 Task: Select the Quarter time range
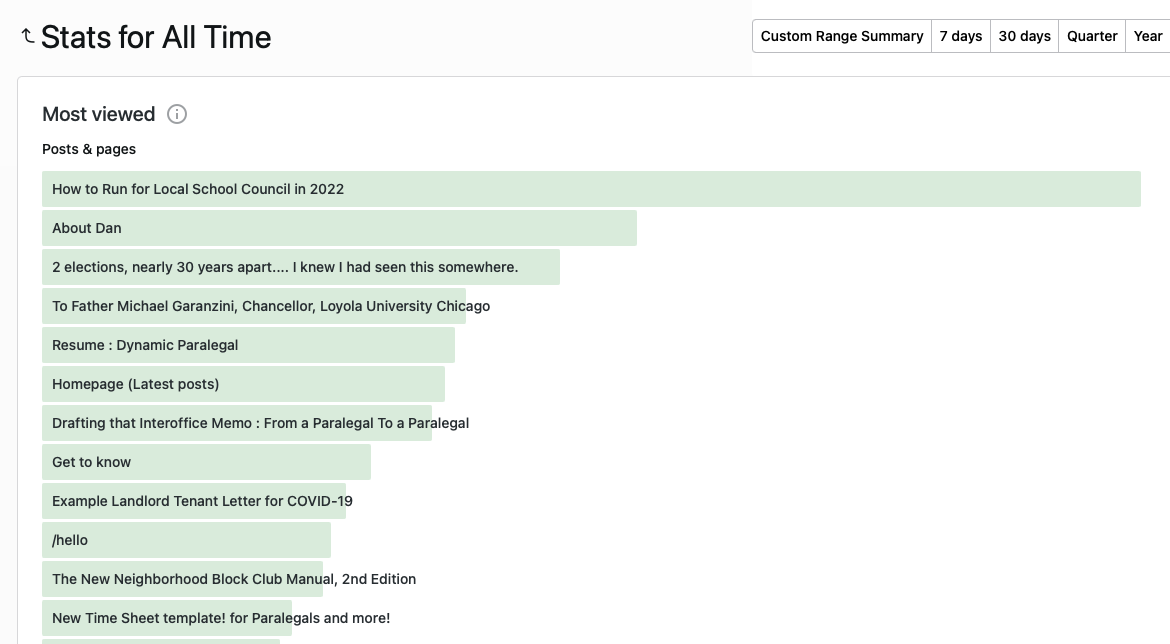pos(1091,36)
